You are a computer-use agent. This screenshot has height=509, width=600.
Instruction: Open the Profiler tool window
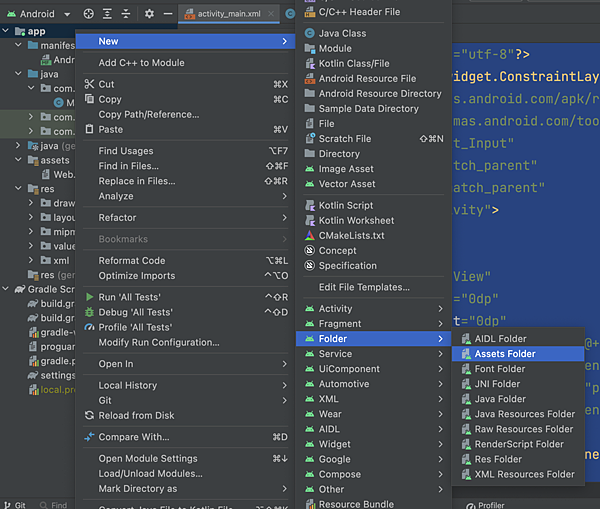tap(485, 505)
